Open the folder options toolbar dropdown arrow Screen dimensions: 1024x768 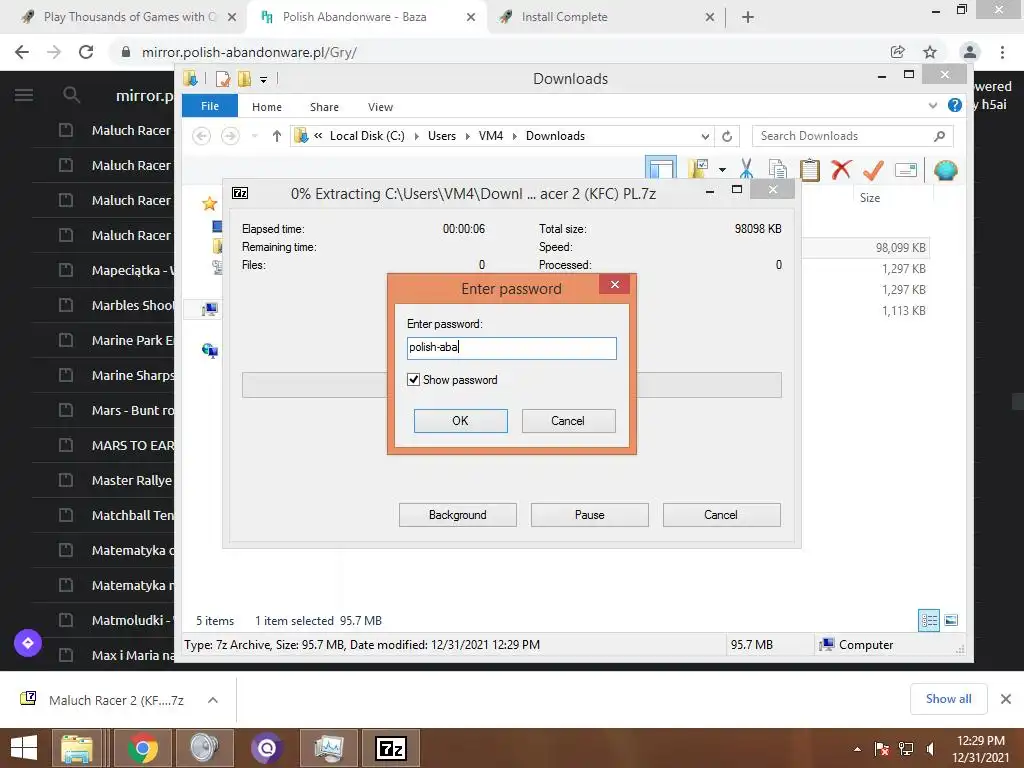pos(722,170)
